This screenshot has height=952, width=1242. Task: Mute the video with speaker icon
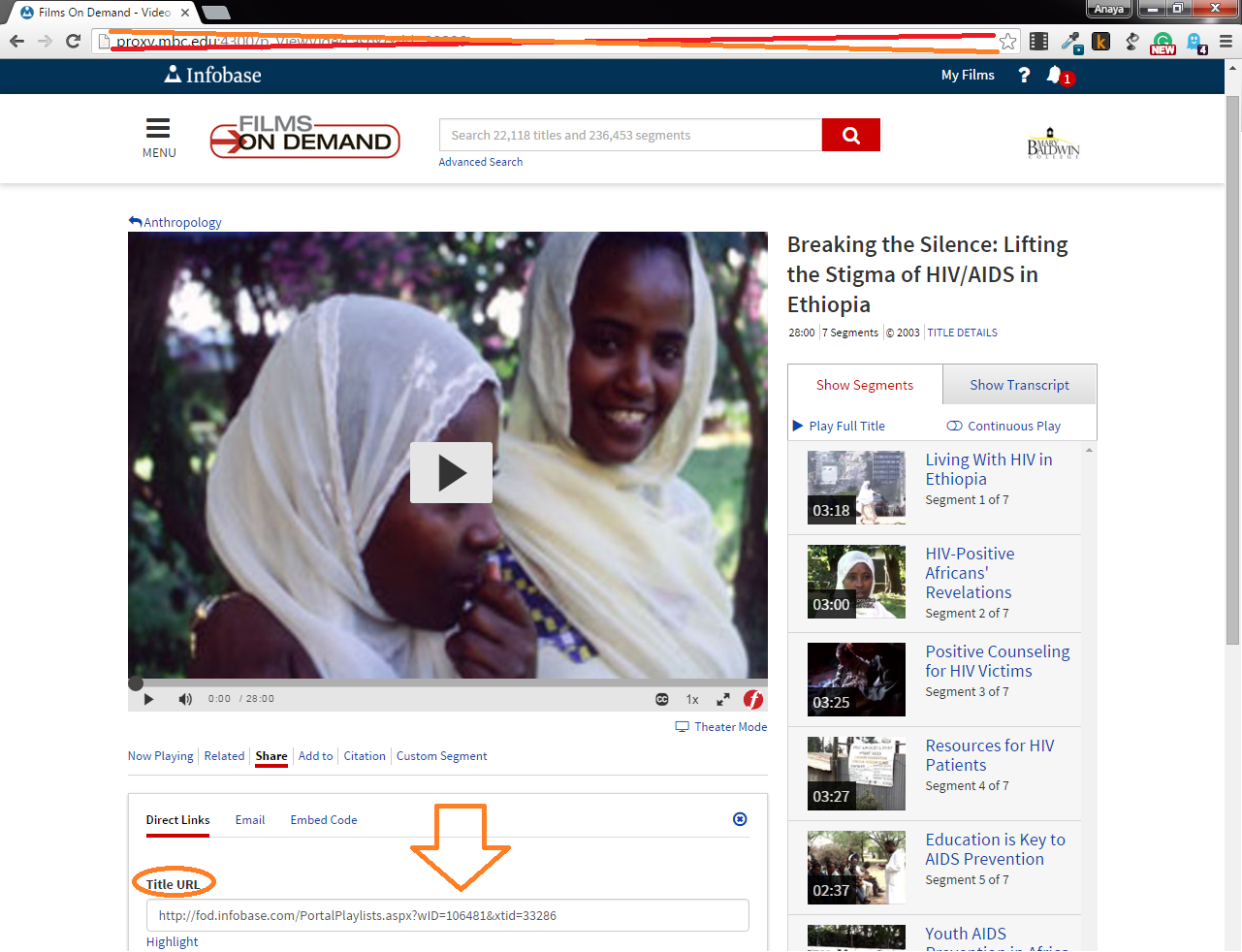click(x=185, y=699)
